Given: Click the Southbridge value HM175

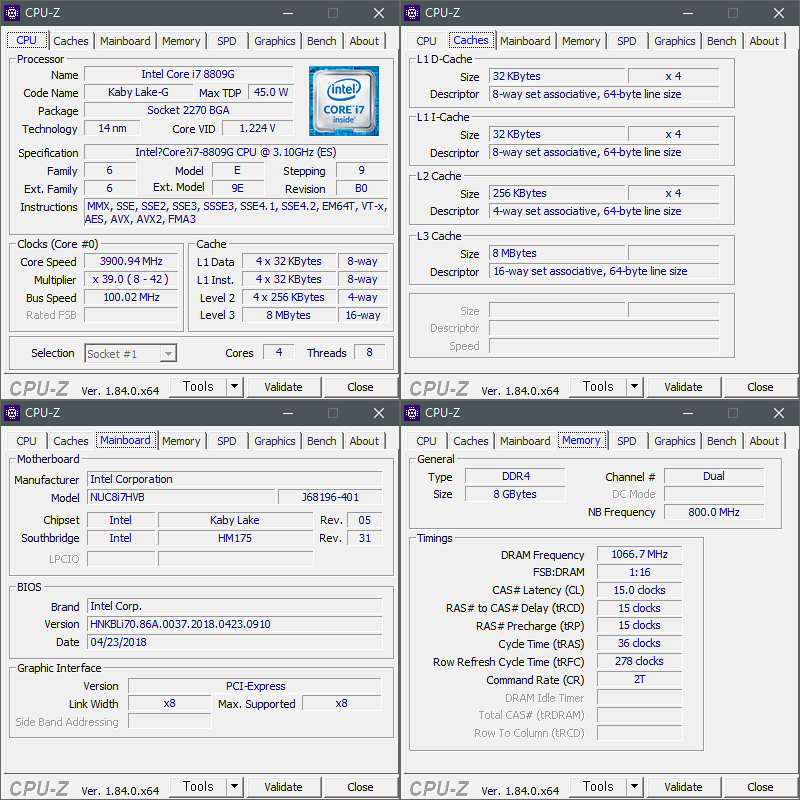Looking at the screenshot, I should (235, 538).
